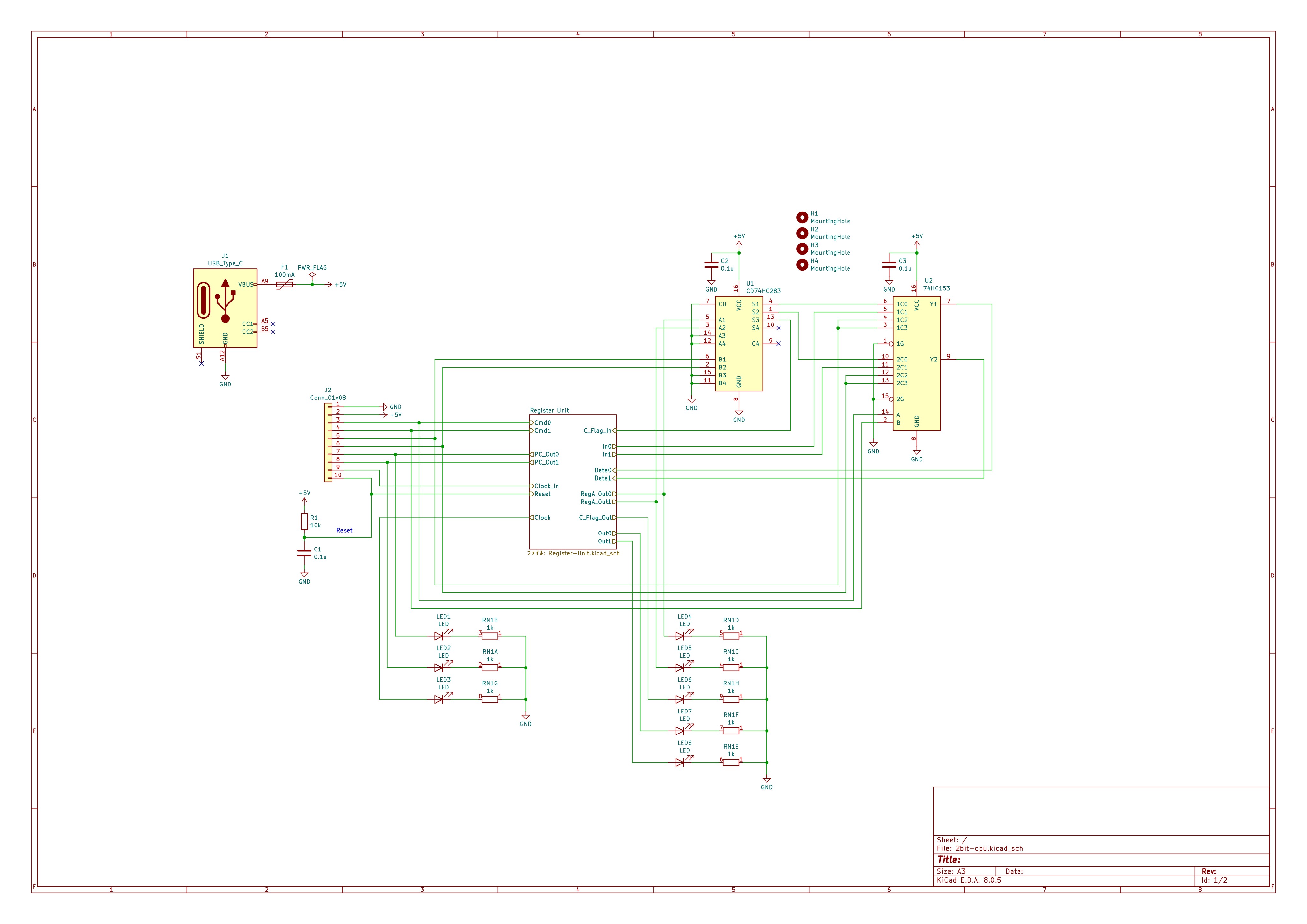Click resistor network RN1D 1k
This screenshot has width=1307, height=924.
[x=731, y=636]
